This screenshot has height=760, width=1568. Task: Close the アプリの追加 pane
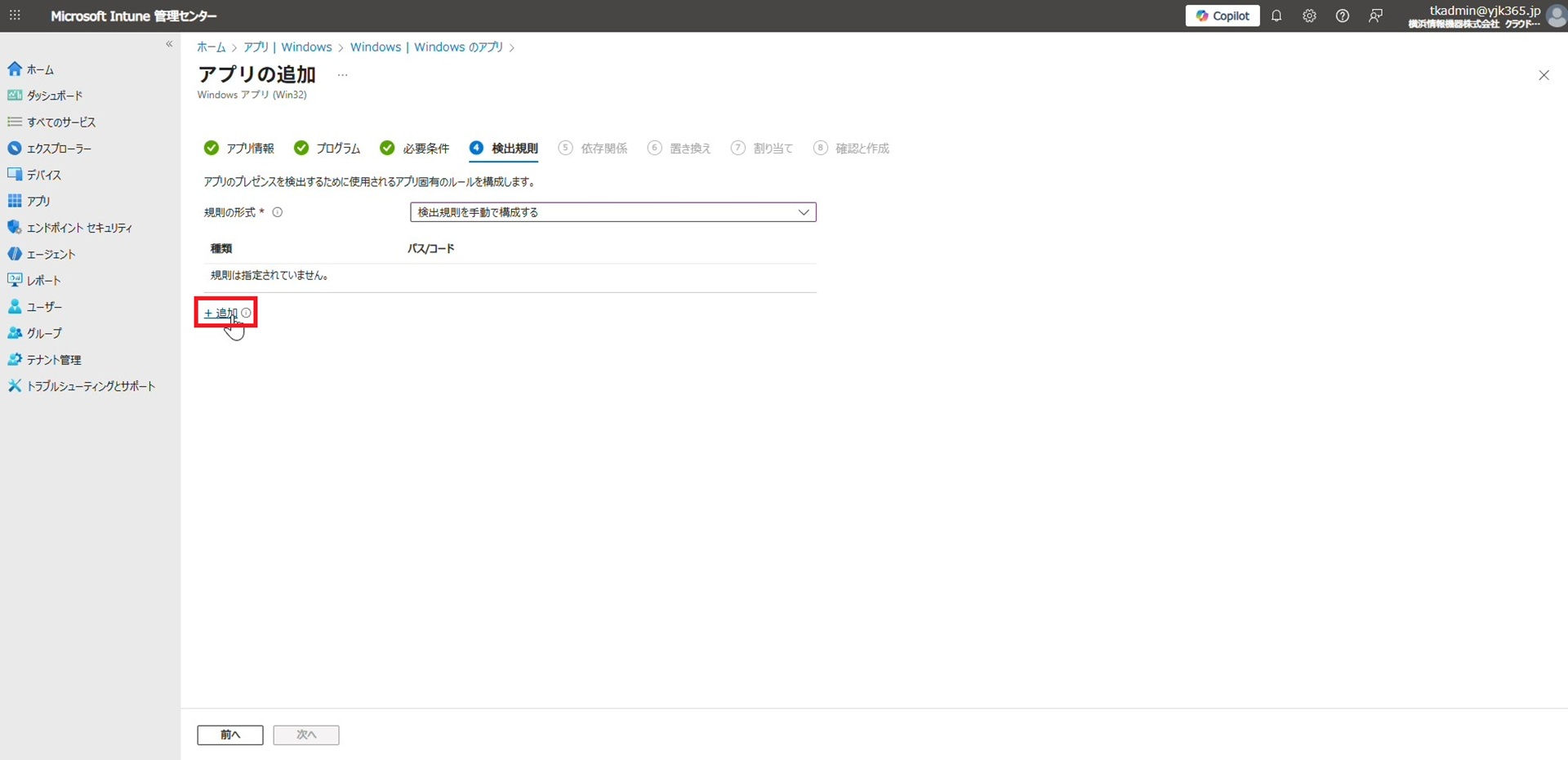[x=1543, y=75]
